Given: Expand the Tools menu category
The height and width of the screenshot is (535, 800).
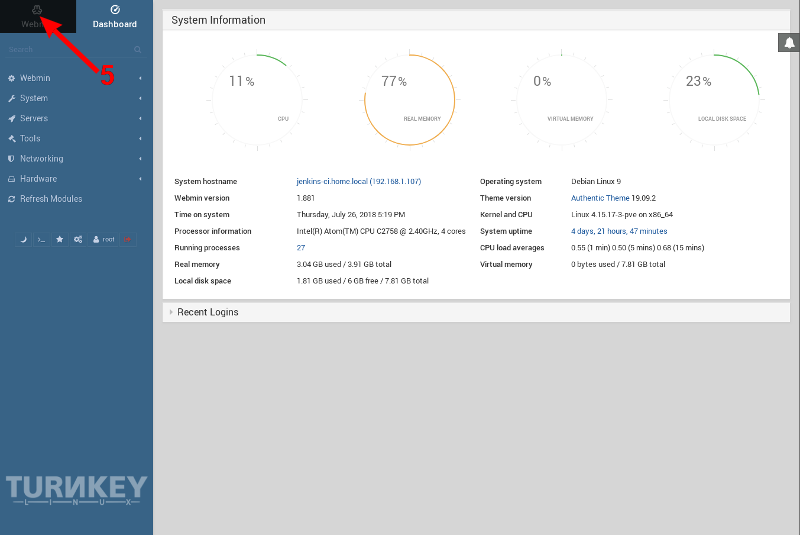Looking at the screenshot, I should (x=30, y=138).
